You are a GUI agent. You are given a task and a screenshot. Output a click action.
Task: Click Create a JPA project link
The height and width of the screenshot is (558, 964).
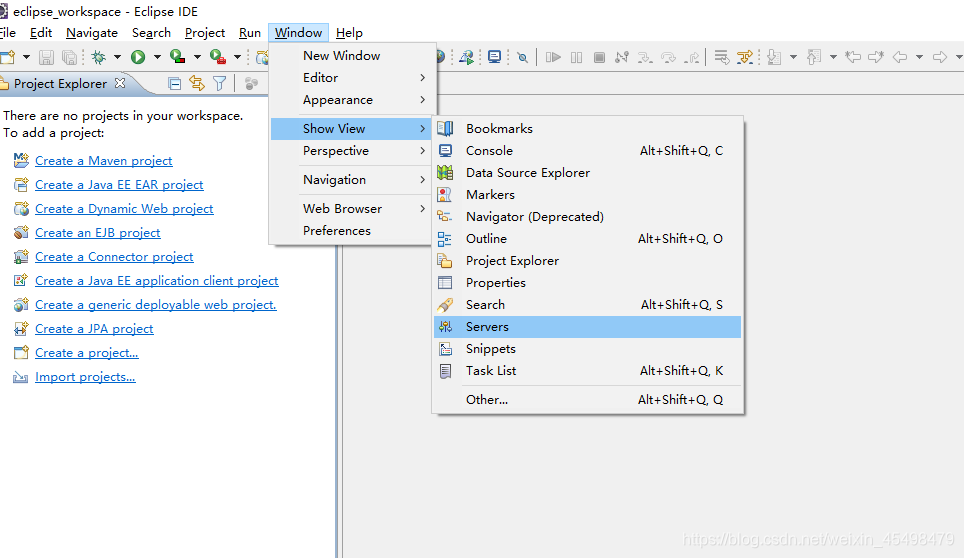tap(94, 328)
